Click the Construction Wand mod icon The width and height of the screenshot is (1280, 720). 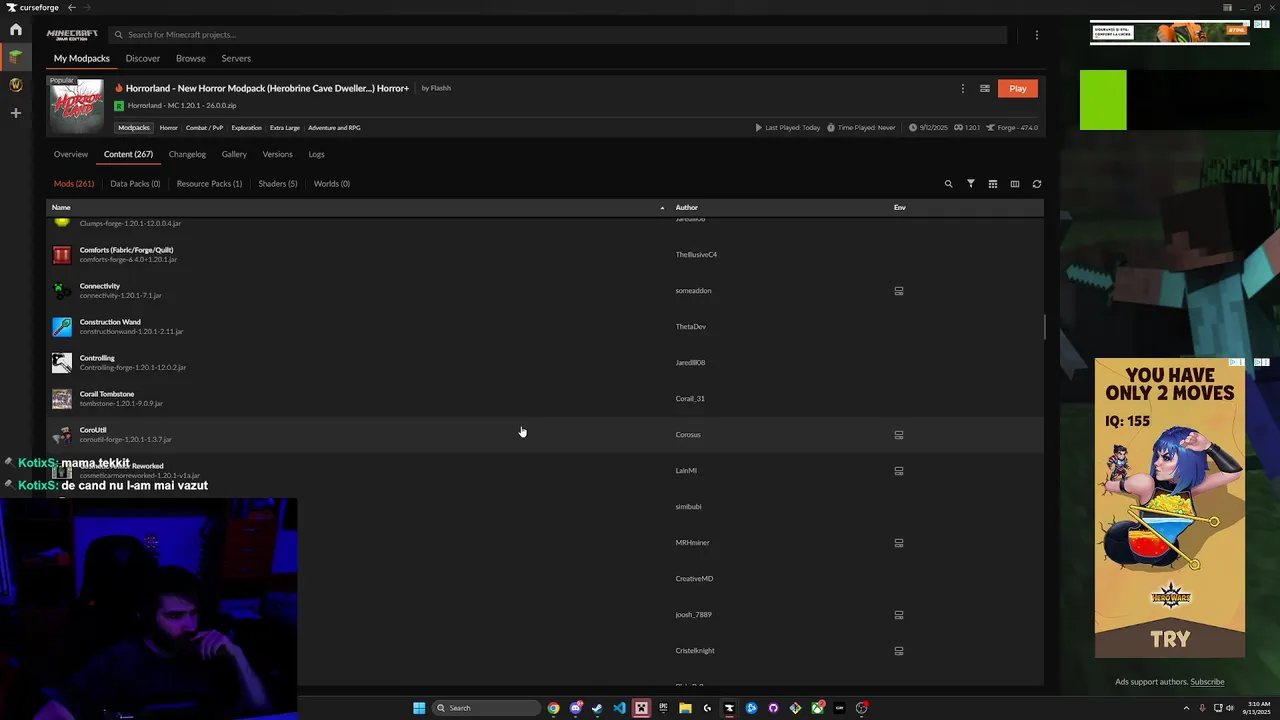point(62,327)
